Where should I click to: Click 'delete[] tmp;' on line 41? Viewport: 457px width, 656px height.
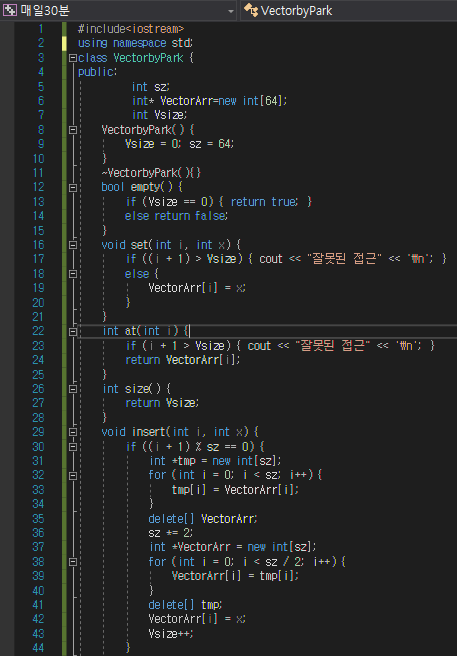[185, 605]
